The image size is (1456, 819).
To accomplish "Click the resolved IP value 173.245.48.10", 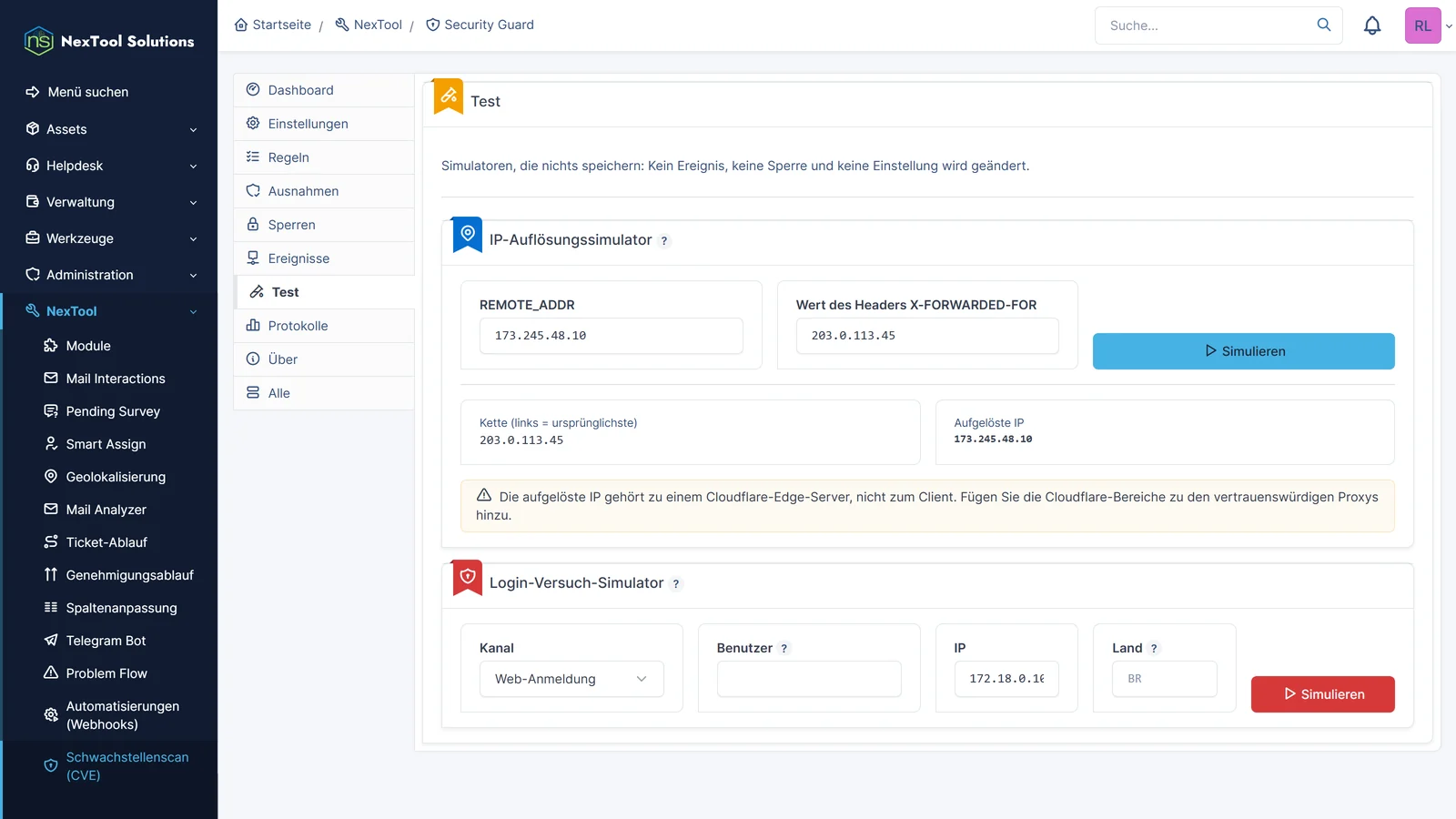I will point(993,440).
